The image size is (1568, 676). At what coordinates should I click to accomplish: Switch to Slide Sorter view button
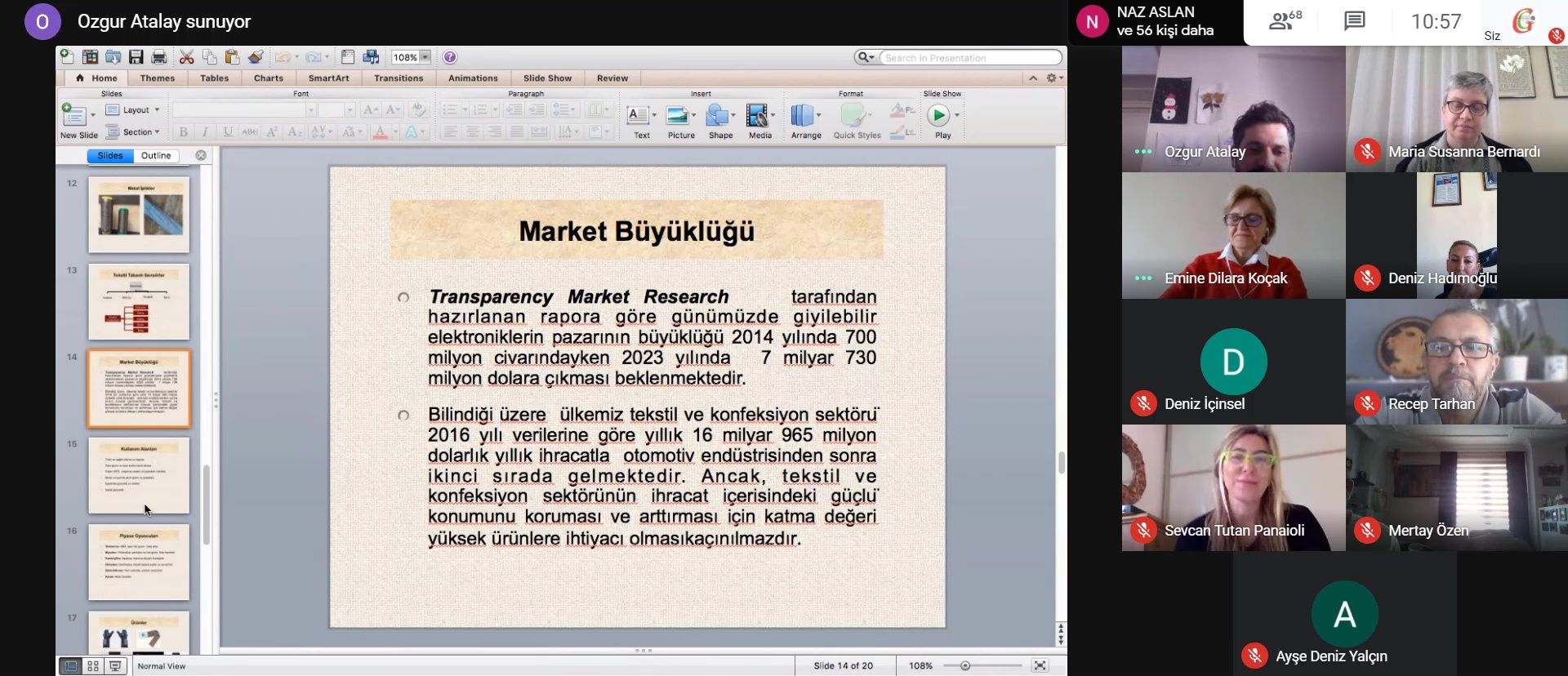(93, 666)
